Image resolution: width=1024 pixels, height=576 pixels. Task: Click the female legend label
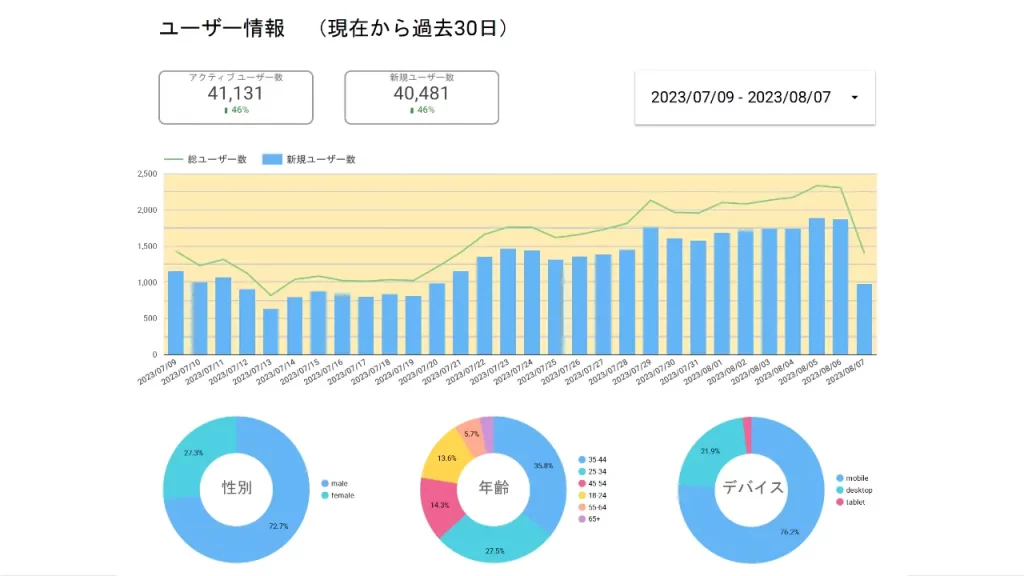click(342, 495)
